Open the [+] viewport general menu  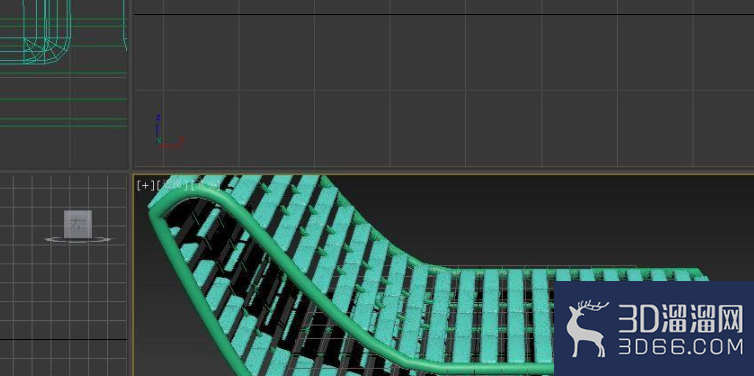click(145, 185)
